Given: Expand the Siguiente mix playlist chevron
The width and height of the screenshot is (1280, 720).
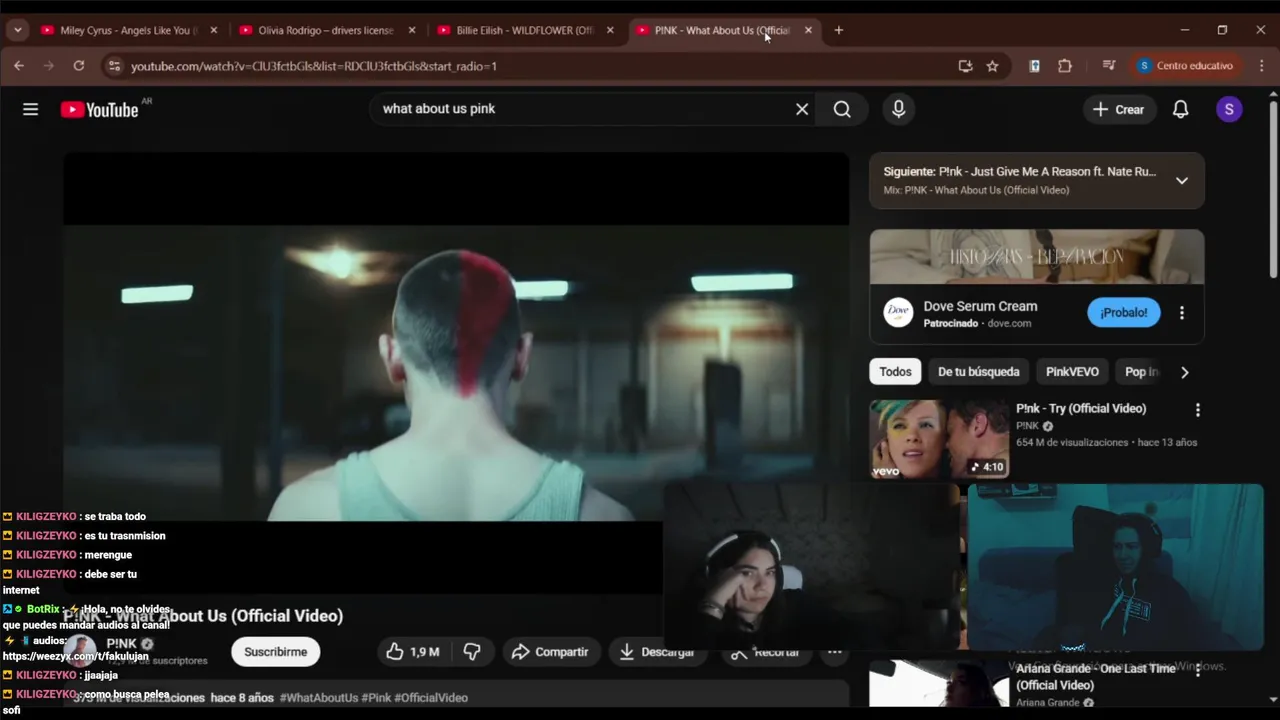Looking at the screenshot, I should 1181,181.
